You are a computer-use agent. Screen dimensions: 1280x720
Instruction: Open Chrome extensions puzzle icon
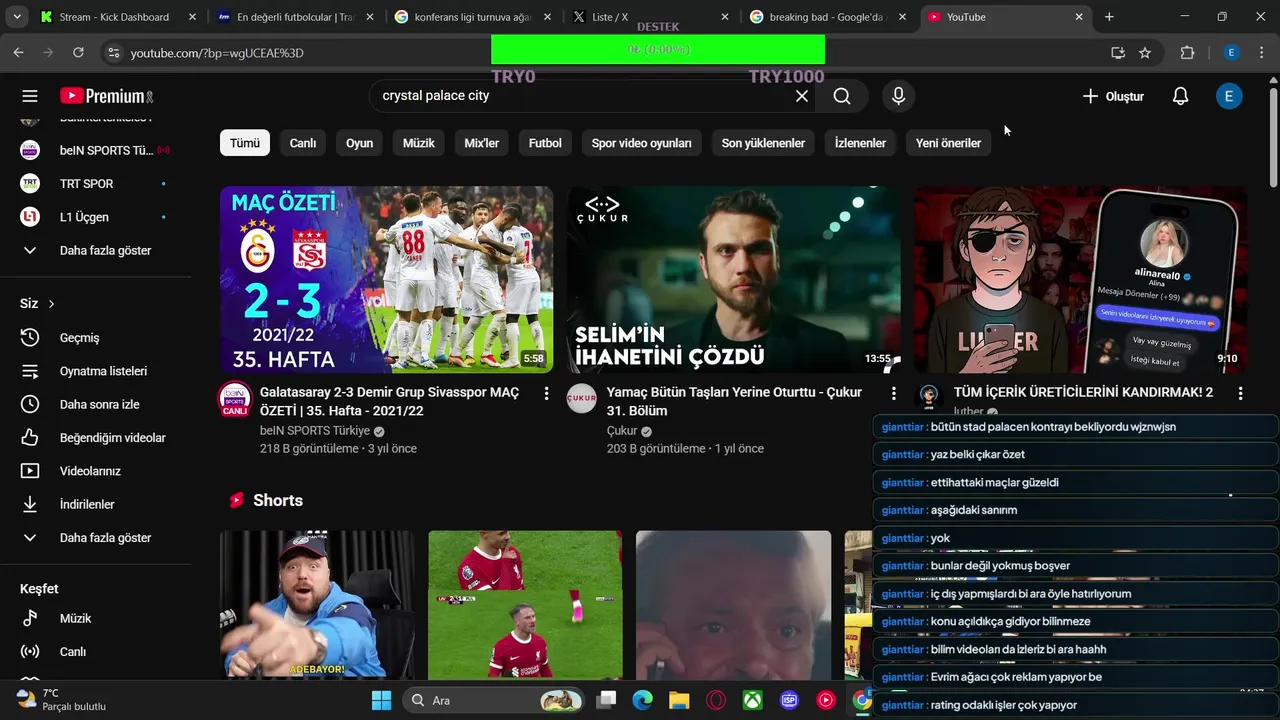(1188, 52)
